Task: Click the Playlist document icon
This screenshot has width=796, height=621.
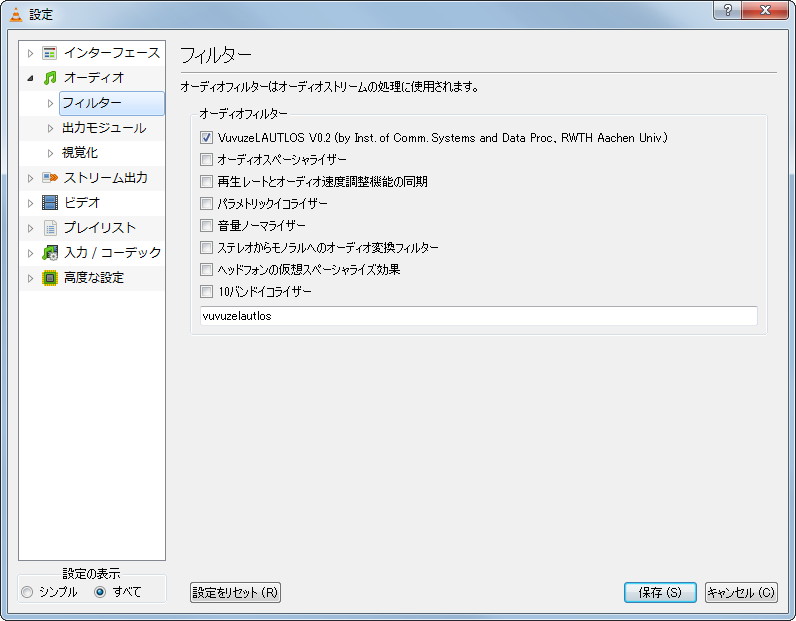Action: (50, 228)
